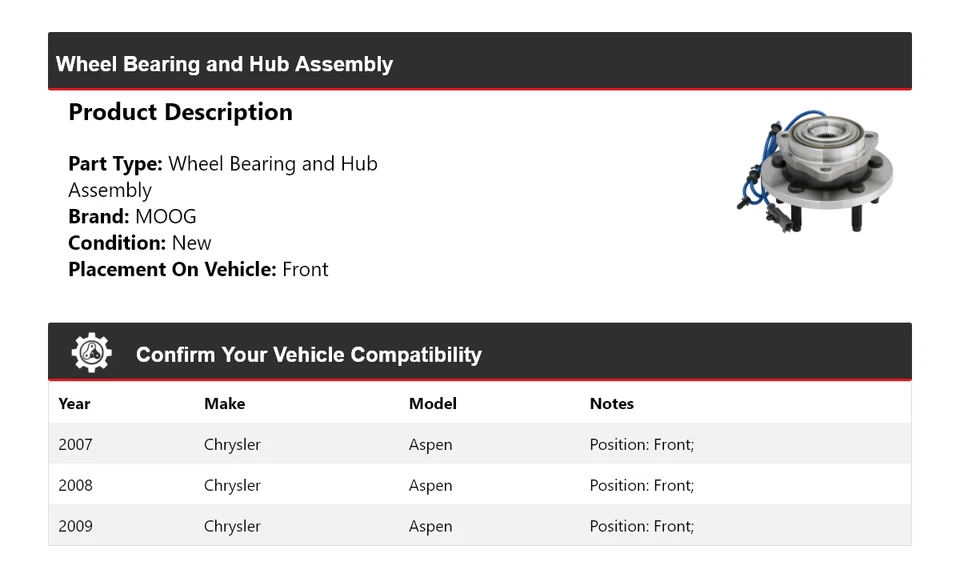Click the MOOG brand text
This screenshot has width=960, height=578.
[166, 216]
